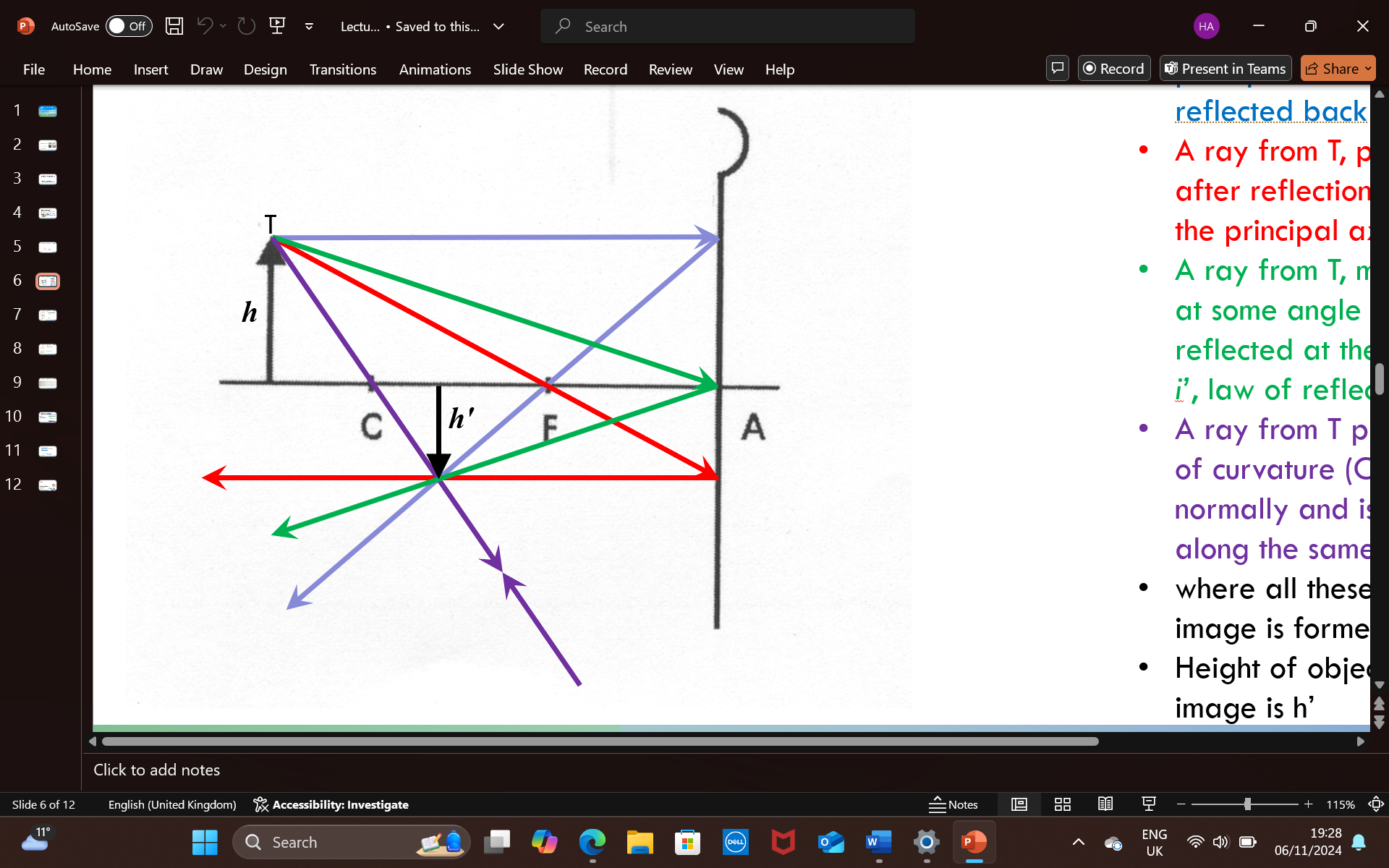
Task: Switch to the Draw tab
Action: pyautogui.click(x=206, y=69)
